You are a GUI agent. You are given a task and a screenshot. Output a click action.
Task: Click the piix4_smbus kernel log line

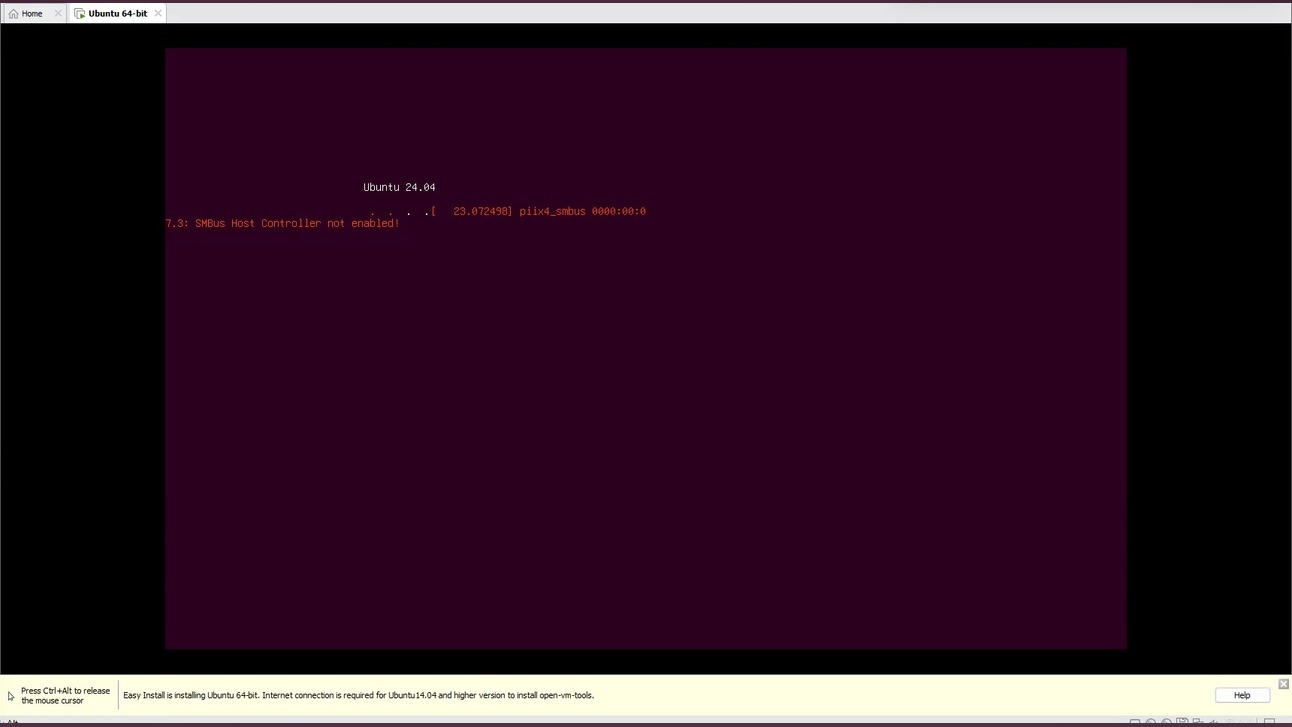coord(539,211)
